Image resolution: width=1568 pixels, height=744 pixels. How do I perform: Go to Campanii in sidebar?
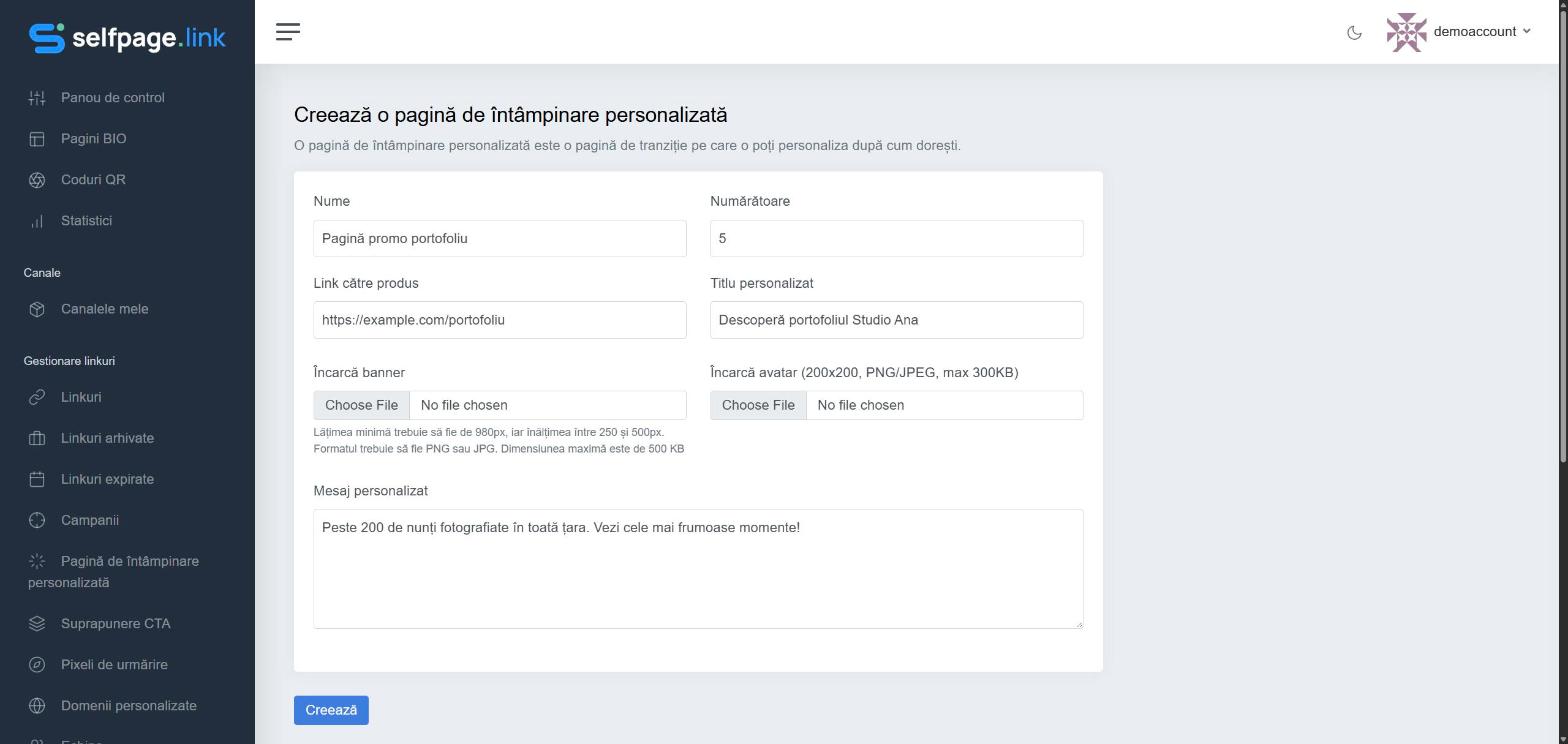pos(90,520)
